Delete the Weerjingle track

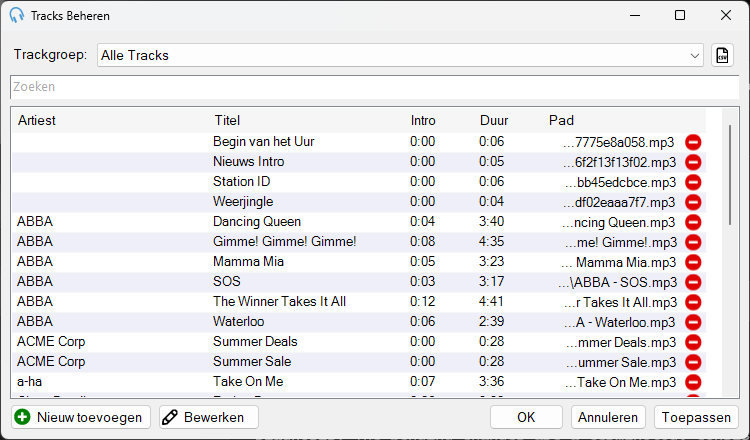click(x=693, y=202)
